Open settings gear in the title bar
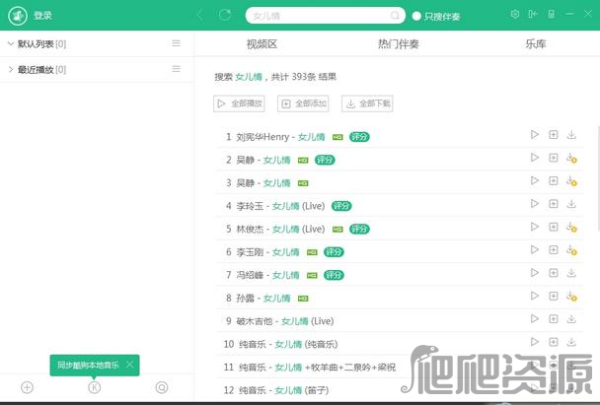Screen dimensions: 600x405 [x=515, y=15]
